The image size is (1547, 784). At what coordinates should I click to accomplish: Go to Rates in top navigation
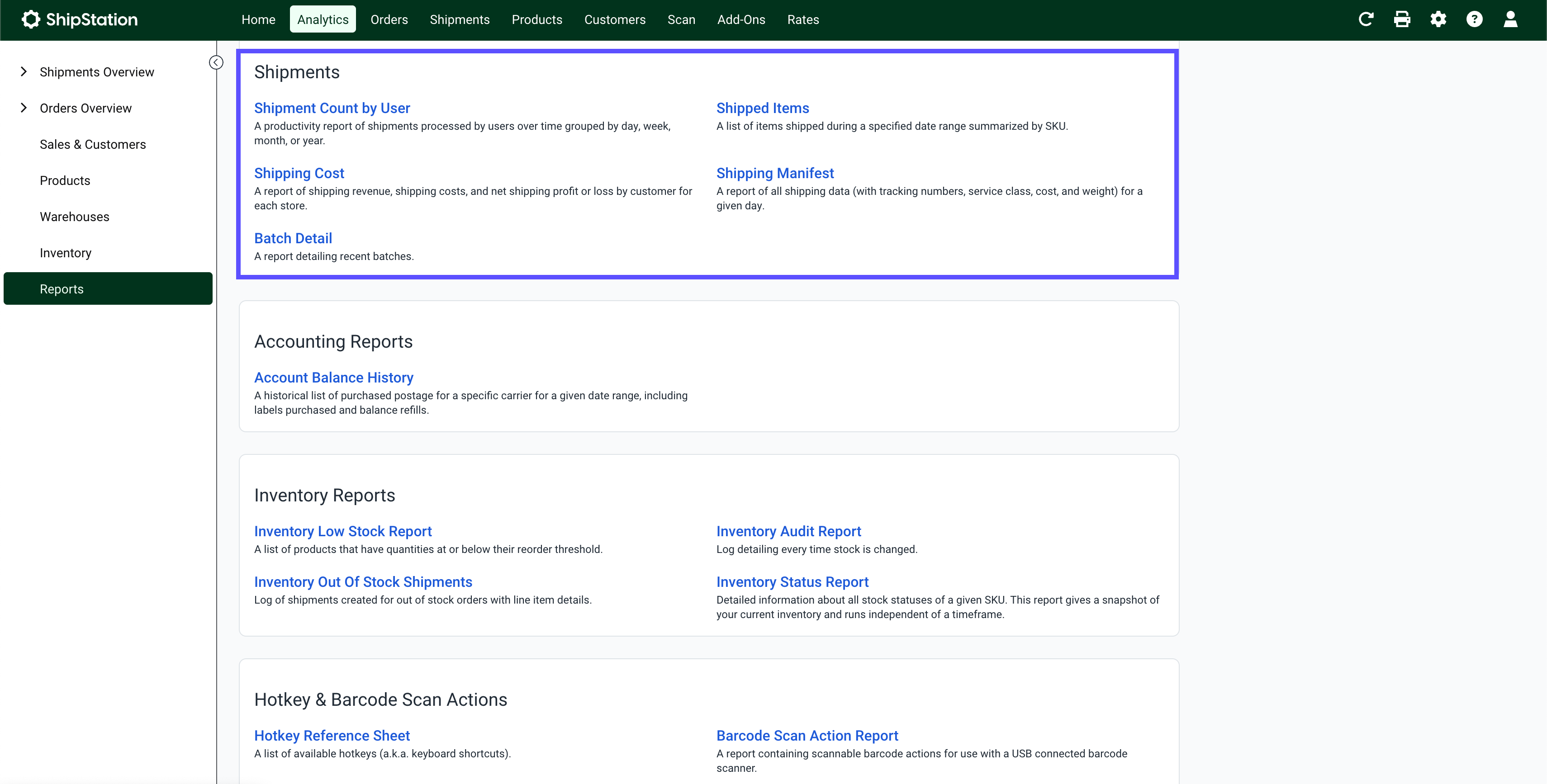tap(802, 19)
